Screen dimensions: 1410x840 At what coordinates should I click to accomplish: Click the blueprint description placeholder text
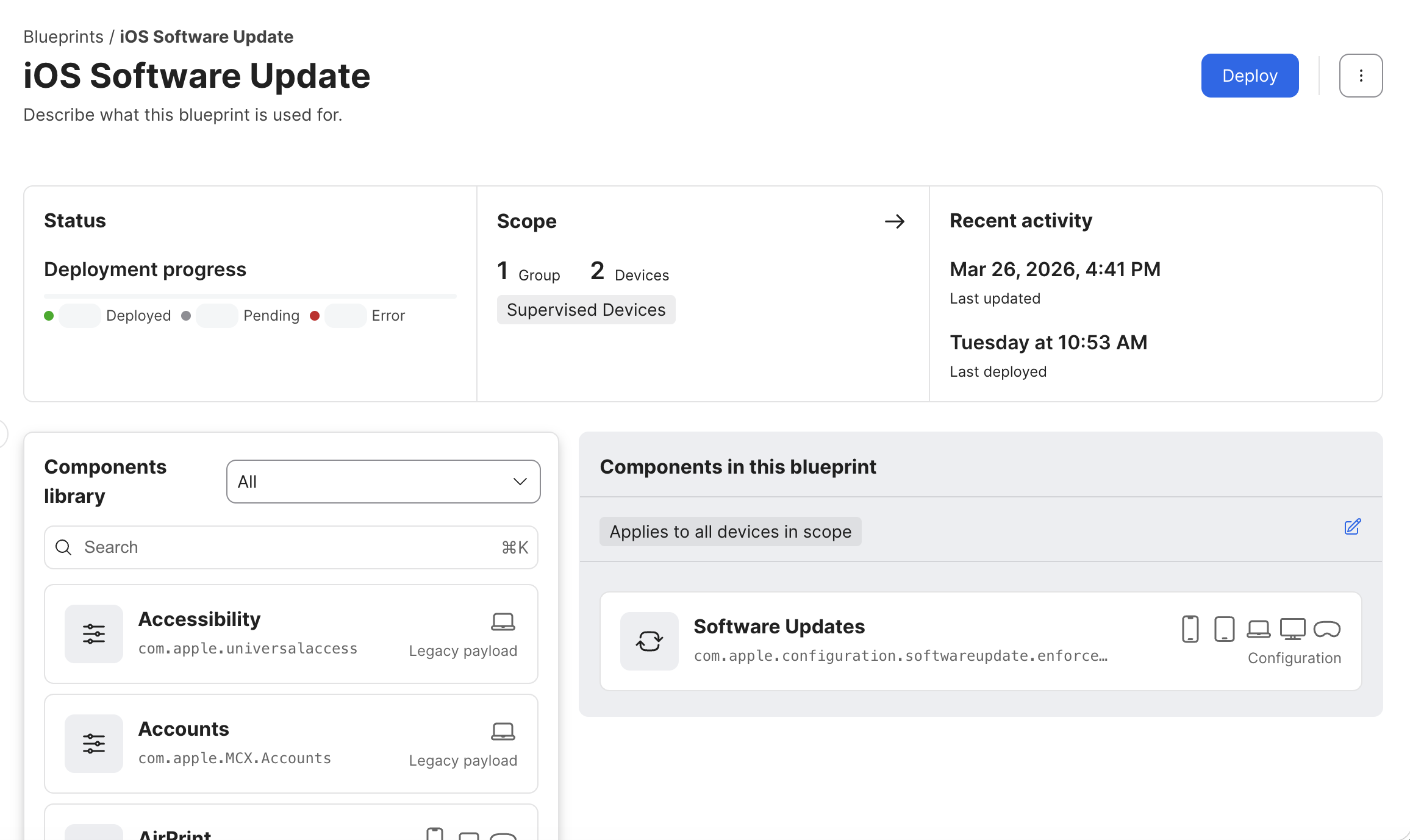pos(183,115)
